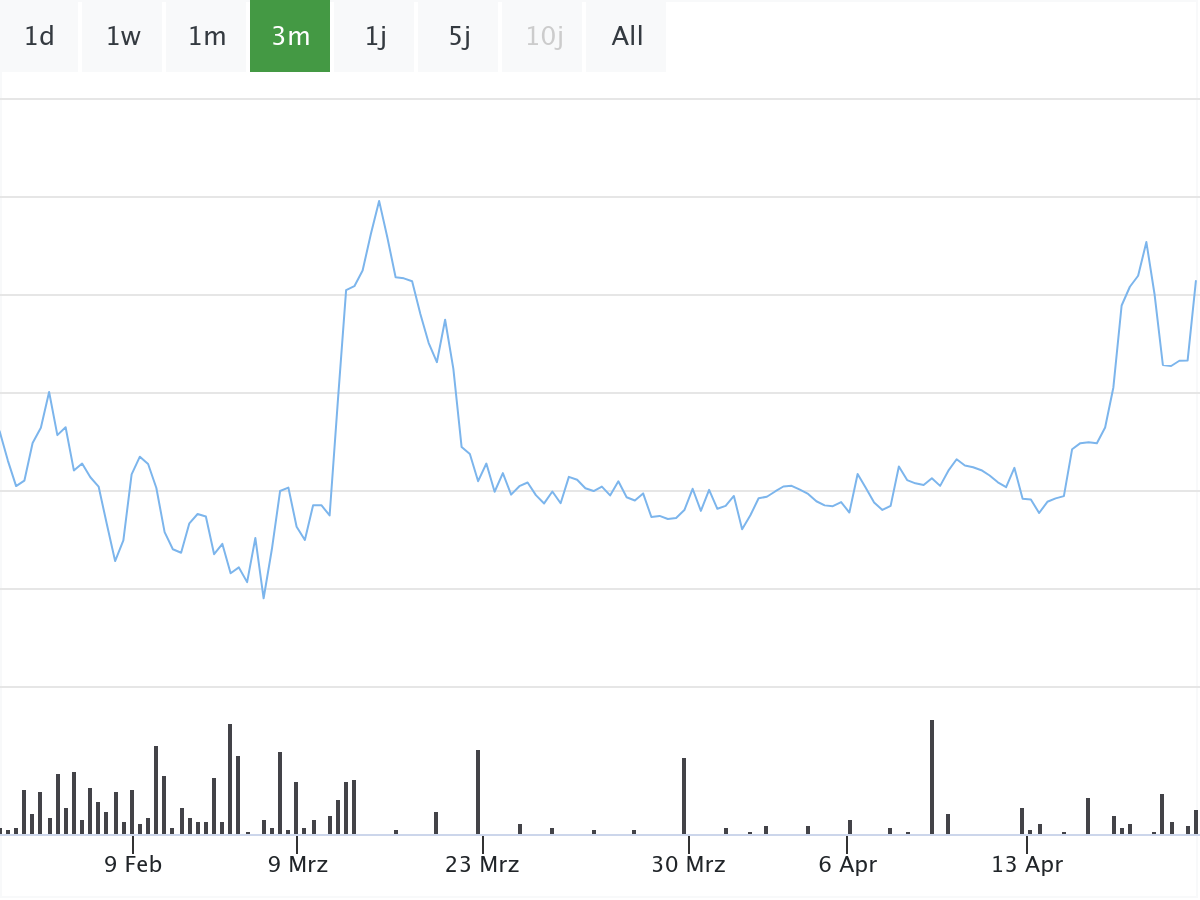Choose the 1m time period
Image resolution: width=1200 pixels, height=900 pixels.
click(207, 37)
